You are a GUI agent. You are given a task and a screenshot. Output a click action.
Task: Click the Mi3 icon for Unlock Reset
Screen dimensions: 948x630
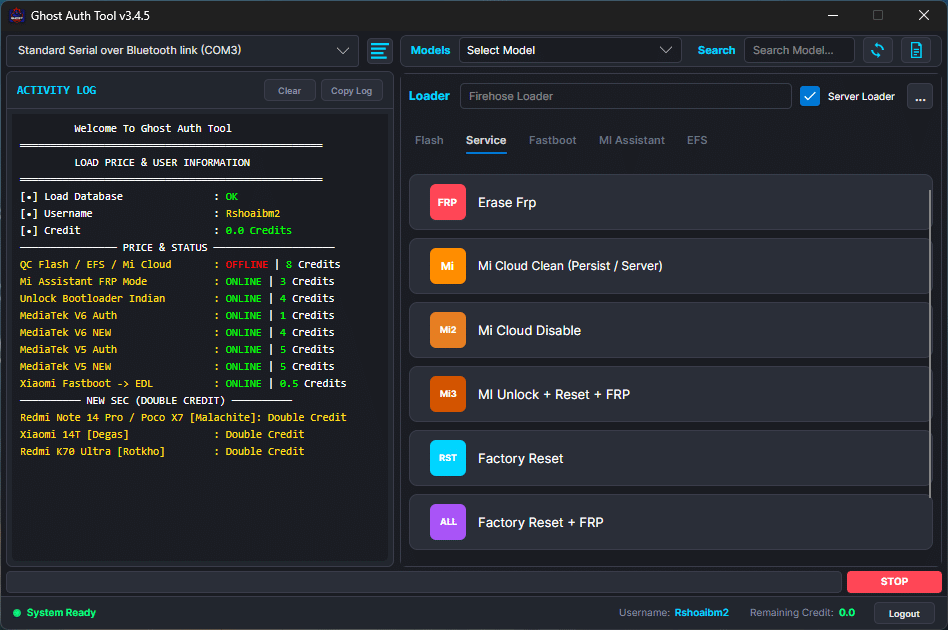pyautogui.click(x=447, y=394)
